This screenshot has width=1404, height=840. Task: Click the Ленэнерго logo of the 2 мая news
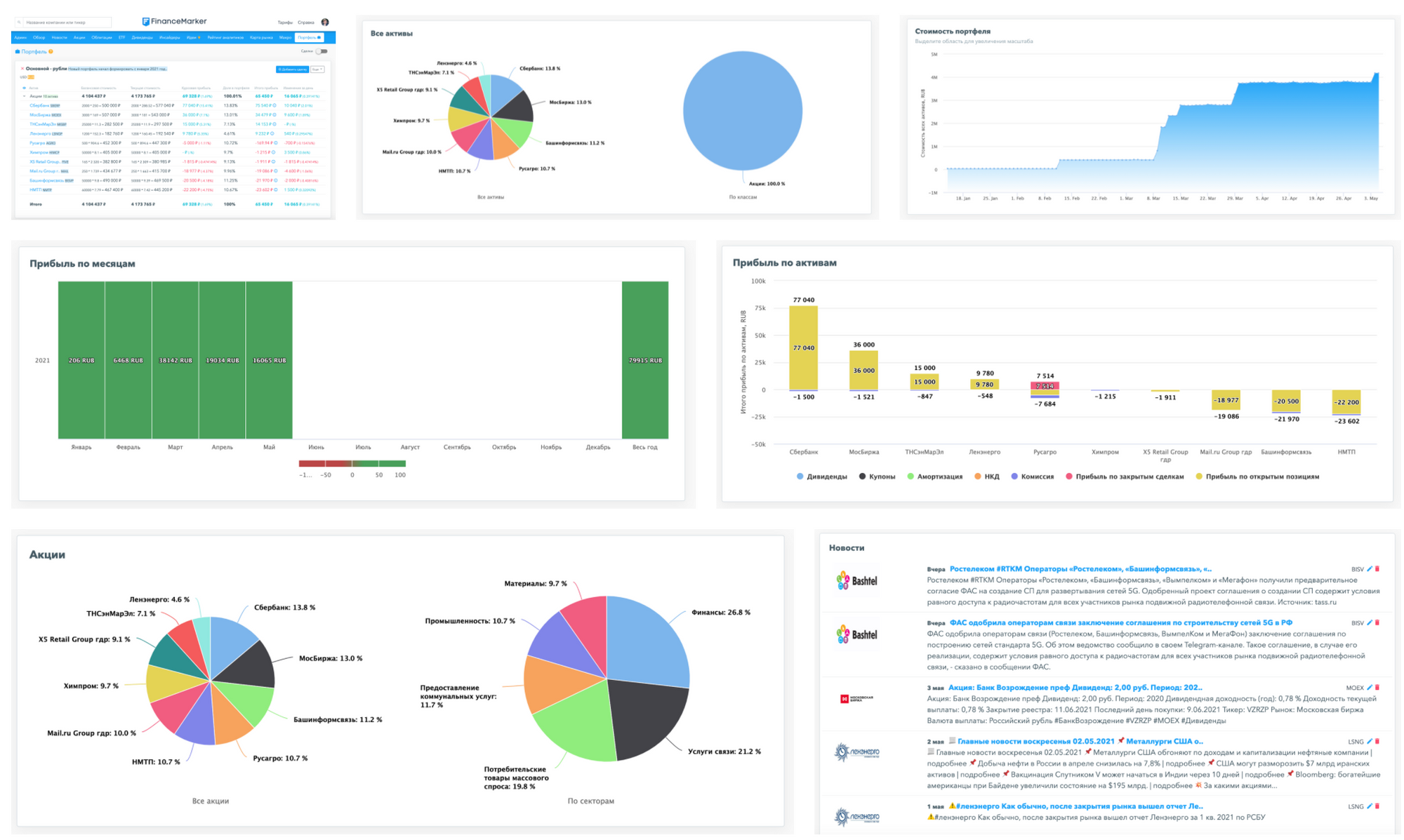857,752
